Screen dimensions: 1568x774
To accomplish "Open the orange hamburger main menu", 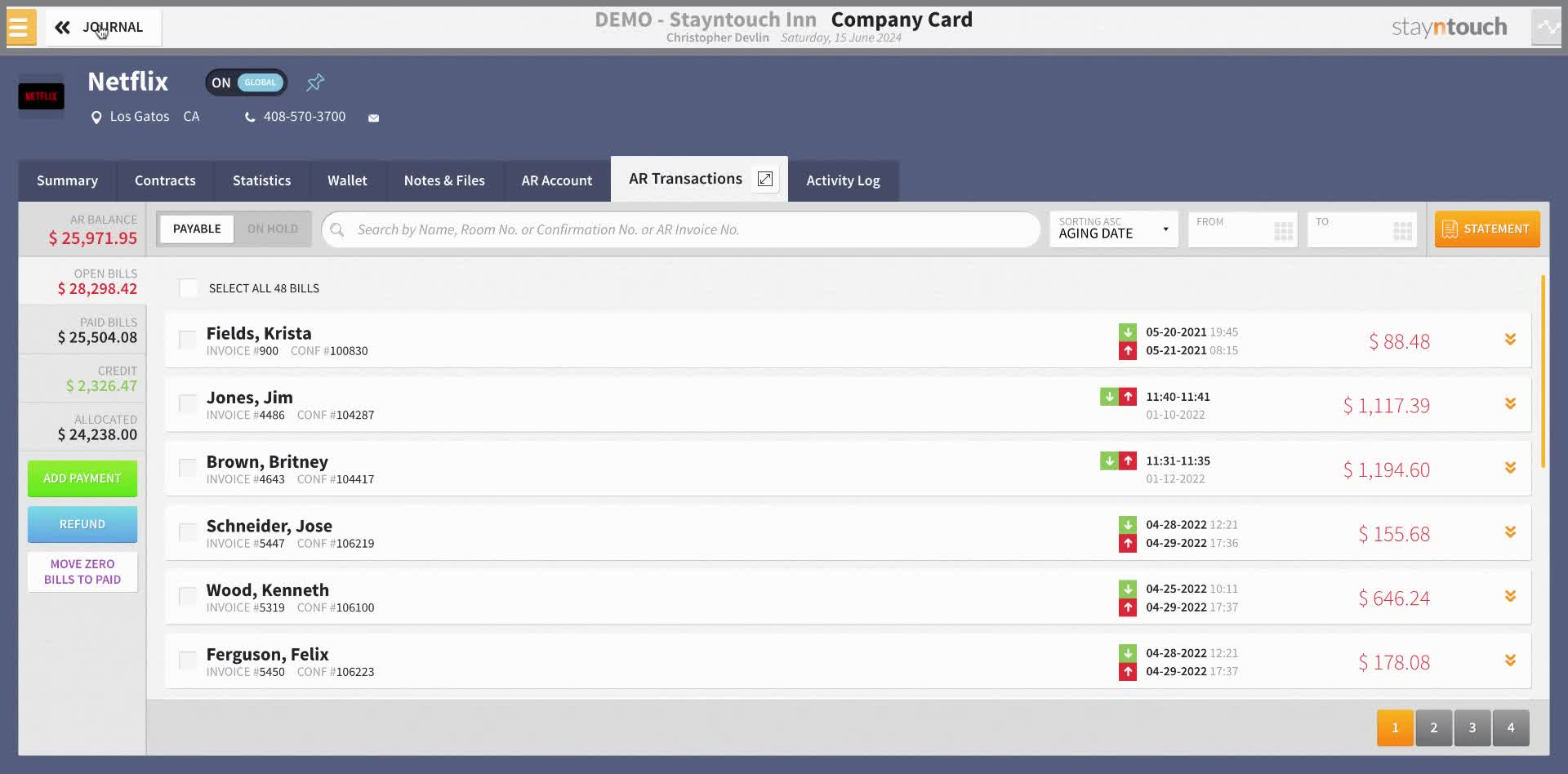I will coord(20,27).
